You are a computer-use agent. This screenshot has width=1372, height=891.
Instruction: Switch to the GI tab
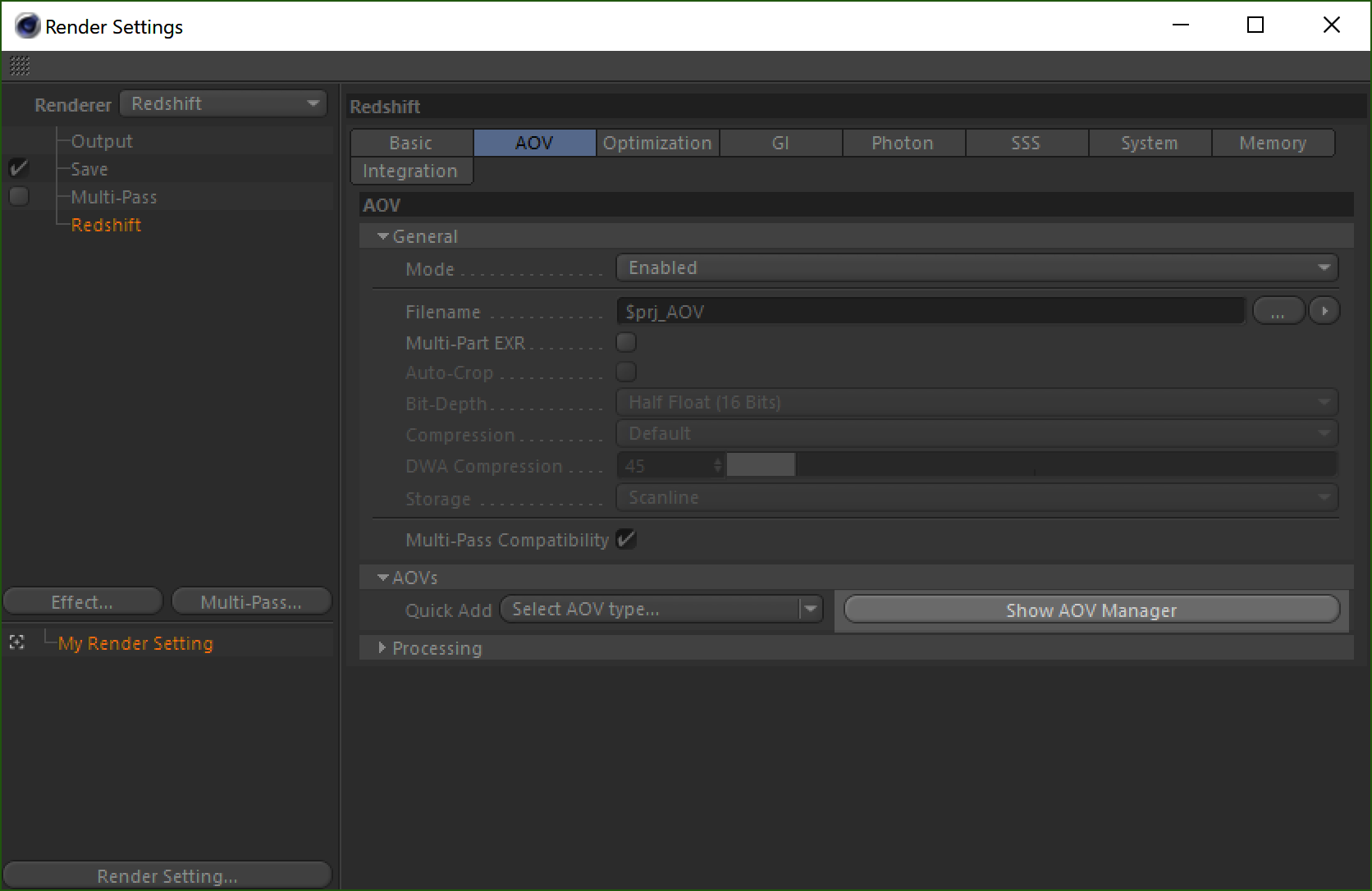pos(780,143)
